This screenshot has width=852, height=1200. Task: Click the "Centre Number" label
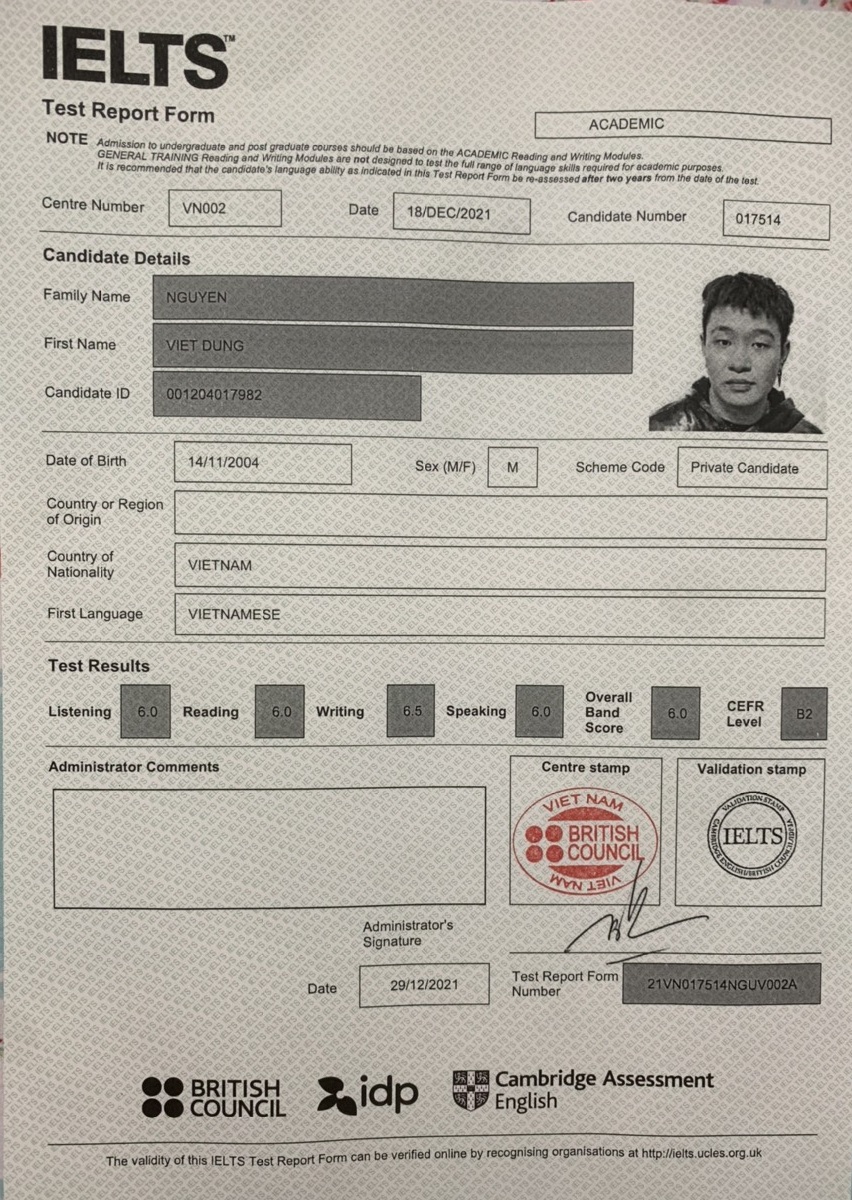coord(93,205)
